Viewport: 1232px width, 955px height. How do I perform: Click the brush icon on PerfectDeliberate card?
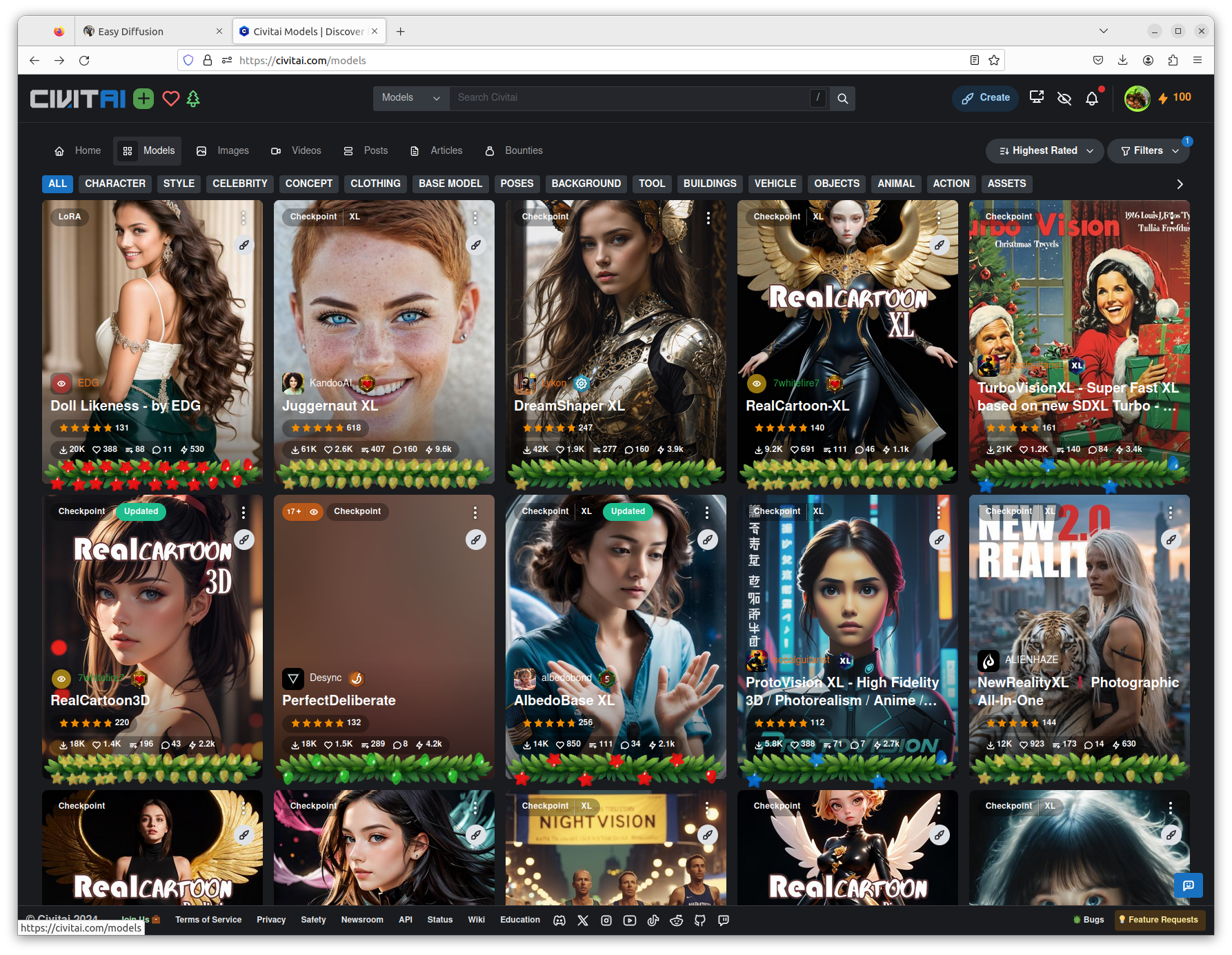[x=476, y=540]
